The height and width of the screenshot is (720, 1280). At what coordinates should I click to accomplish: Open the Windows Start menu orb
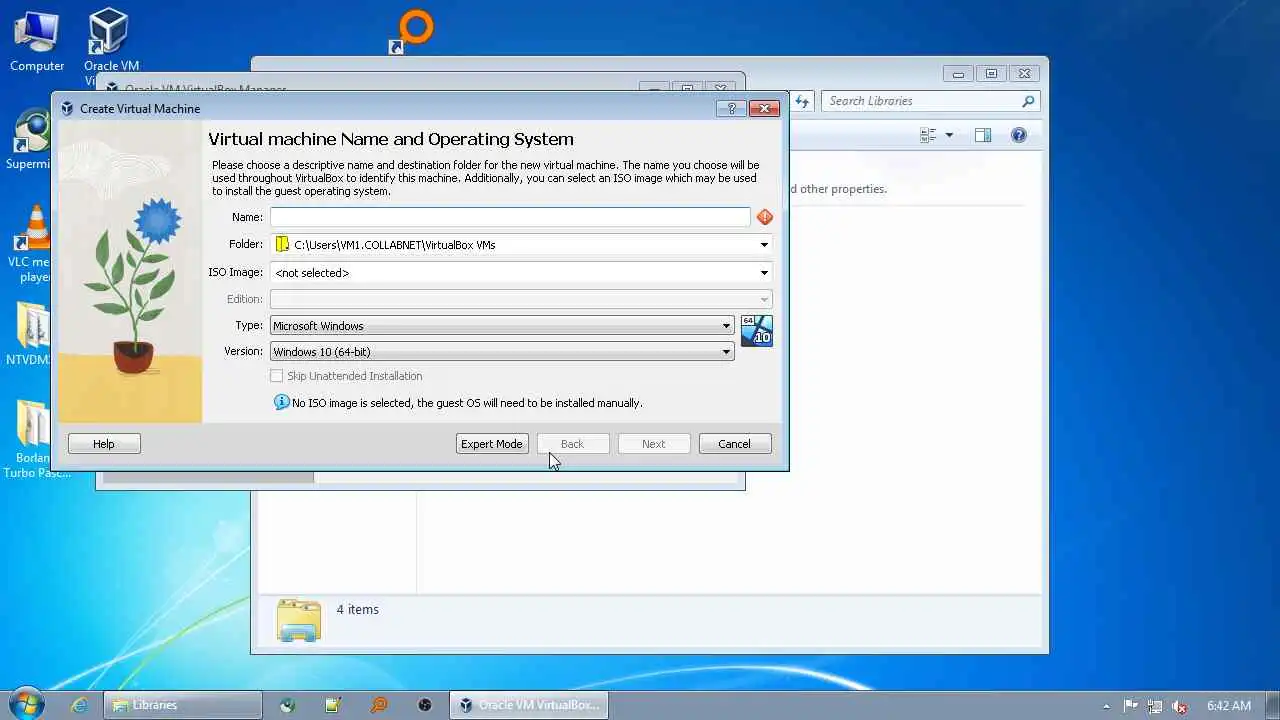[x=27, y=704]
